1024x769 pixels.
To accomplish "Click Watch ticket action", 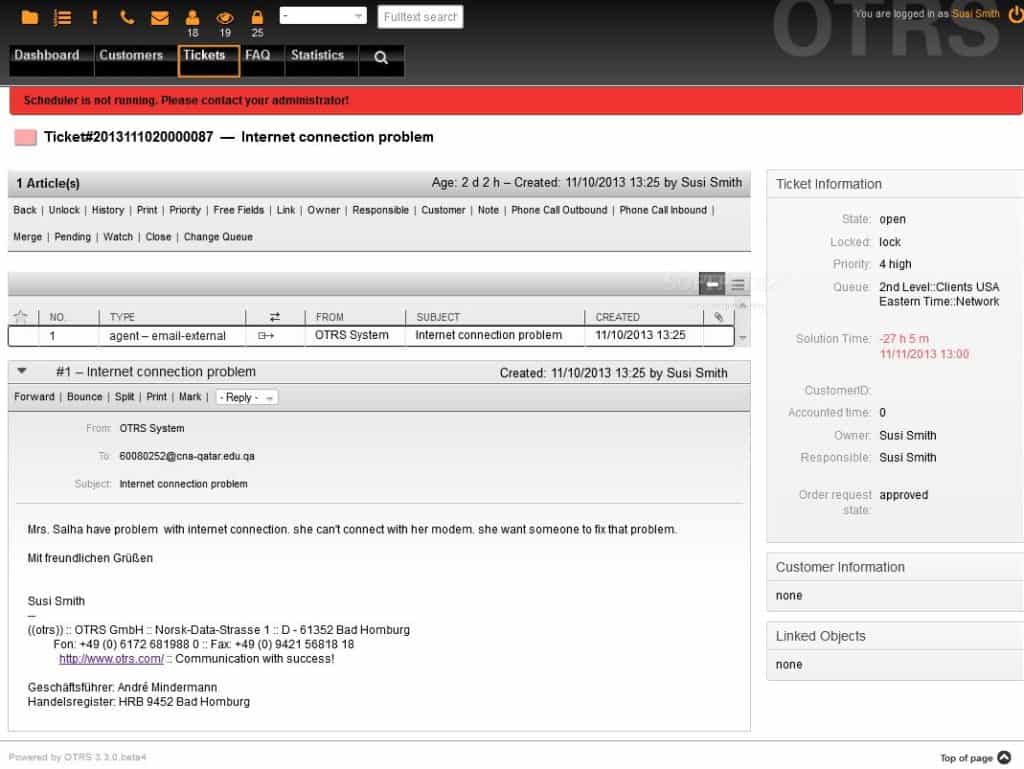I will pyautogui.click(x=118, y=236).
